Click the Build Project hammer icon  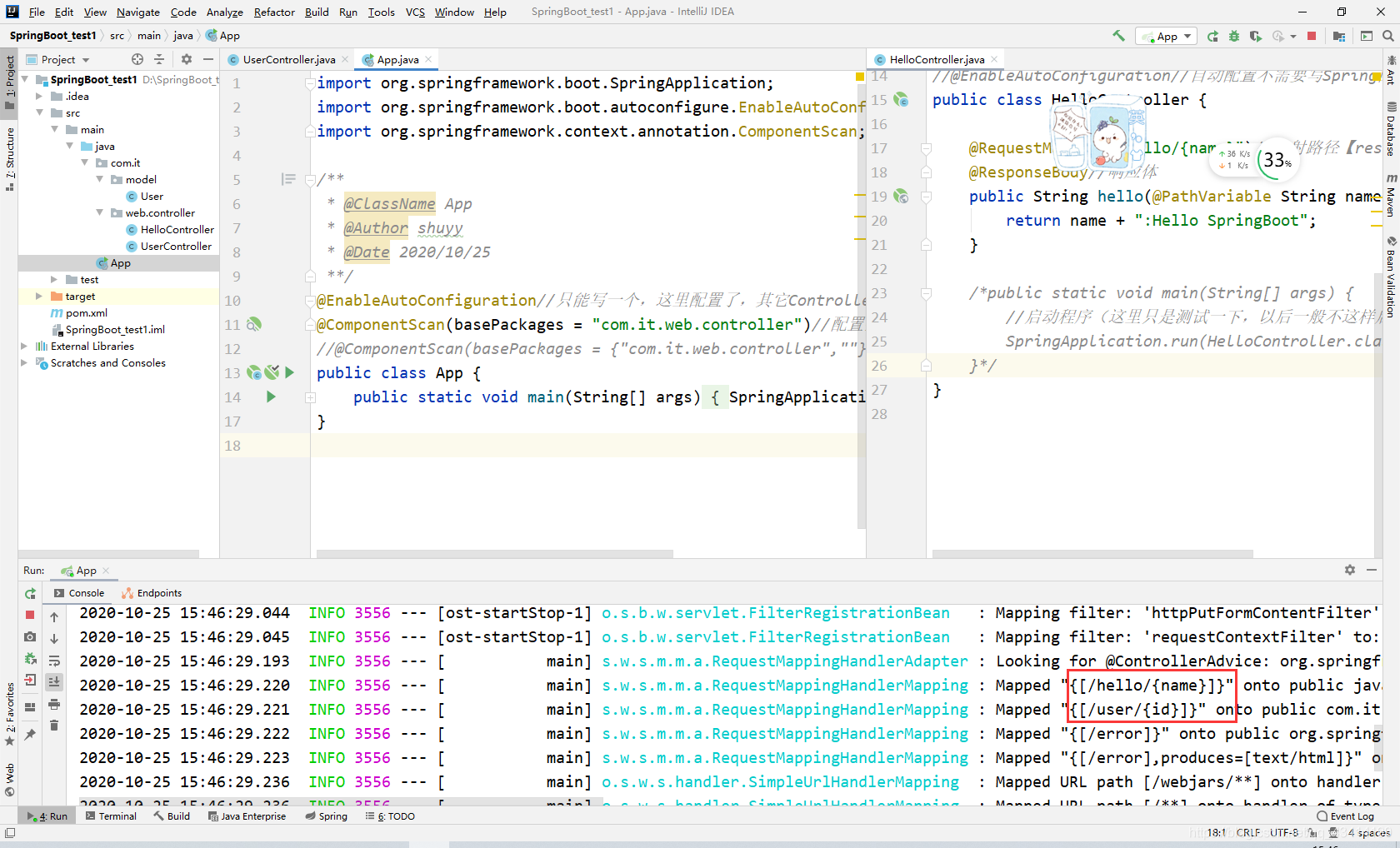tap(1118, 36)
